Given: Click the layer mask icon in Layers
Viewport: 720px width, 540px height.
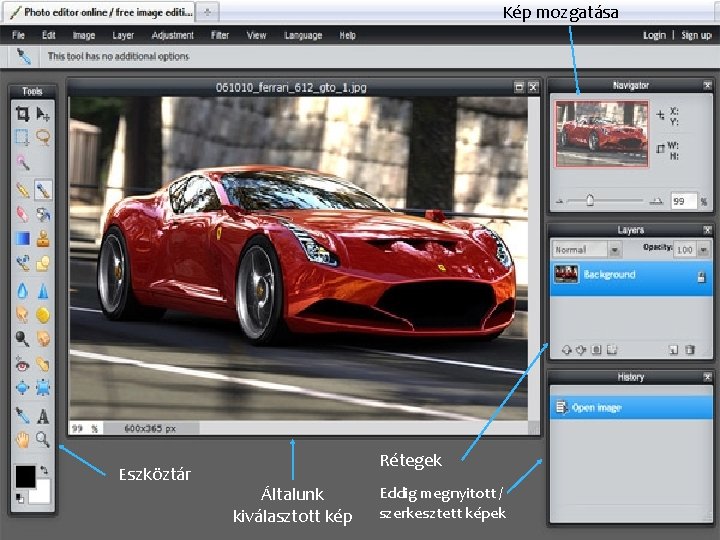Looking at the screenshot, I should pos(596,350).
